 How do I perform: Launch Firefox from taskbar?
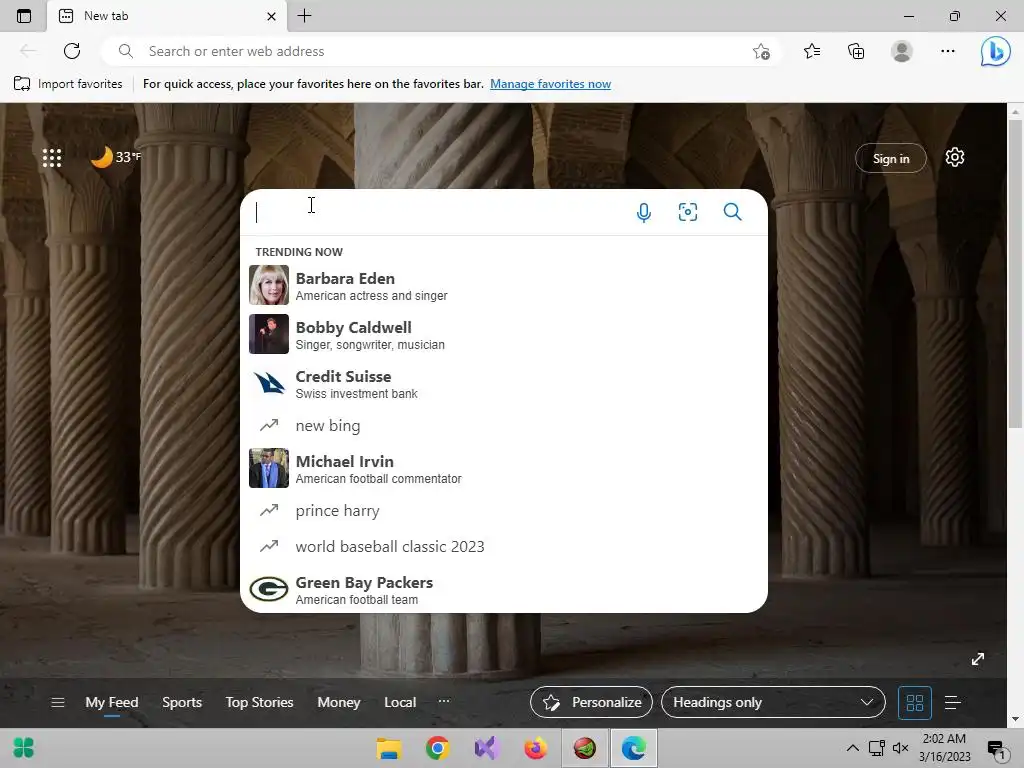(536, 748)
